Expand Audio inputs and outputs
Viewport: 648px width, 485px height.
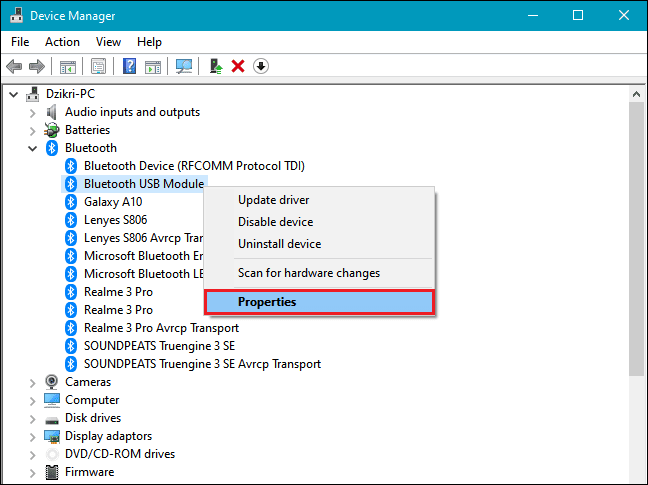[33, 113]
